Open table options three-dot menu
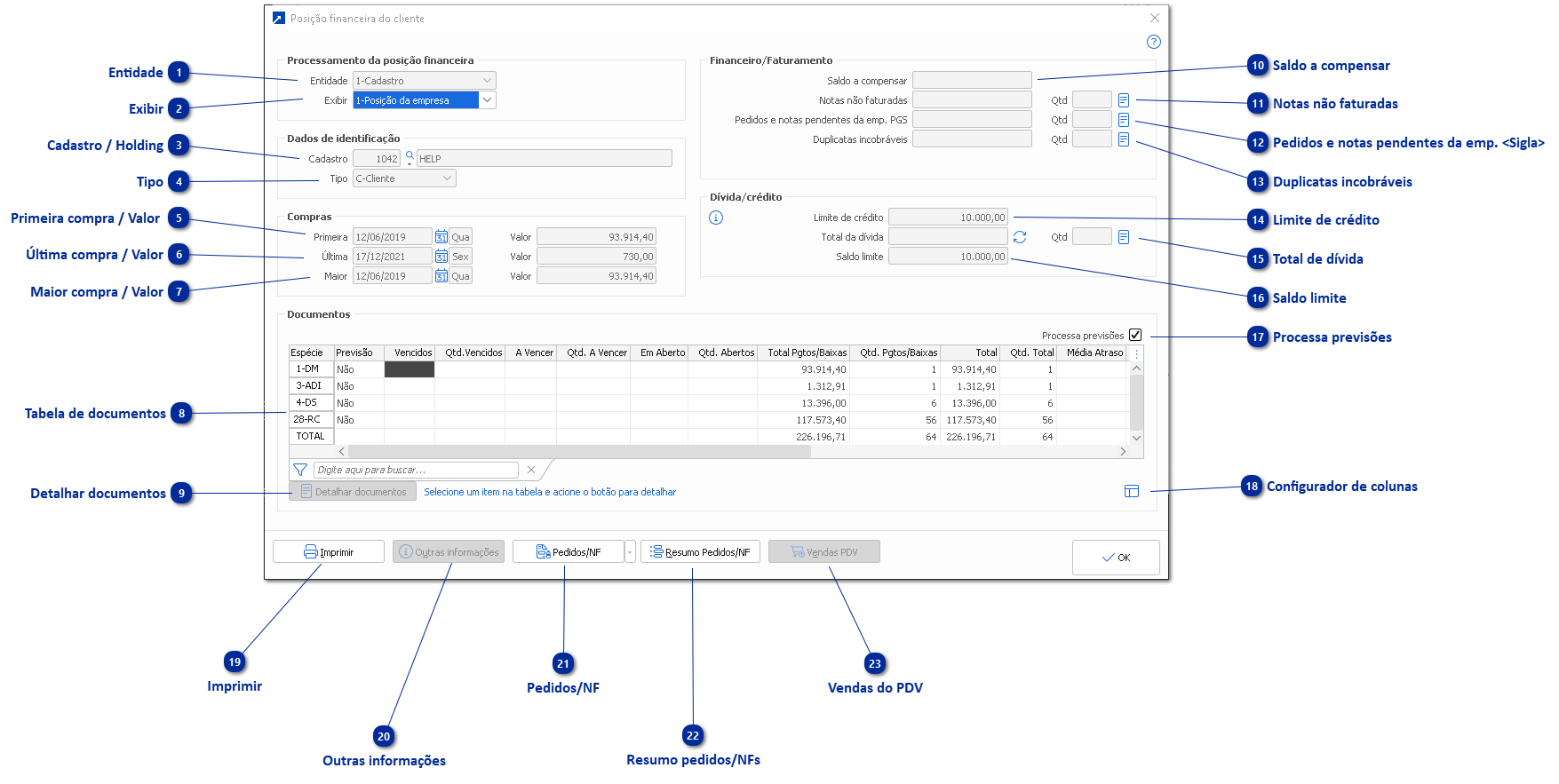This screenshot has width=1559, height=784. 1136,353
